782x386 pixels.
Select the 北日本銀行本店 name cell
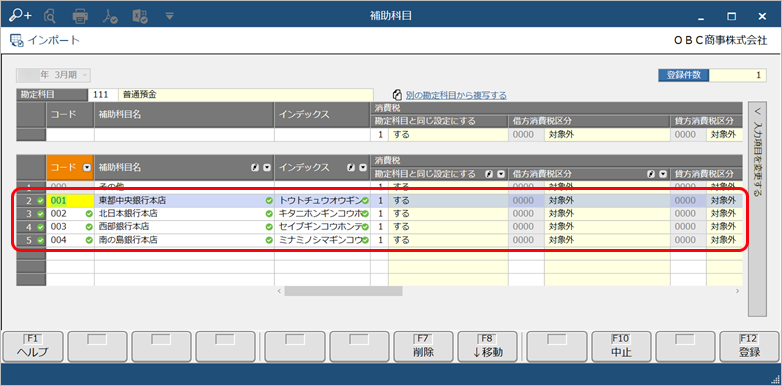(x=184, y=214)
